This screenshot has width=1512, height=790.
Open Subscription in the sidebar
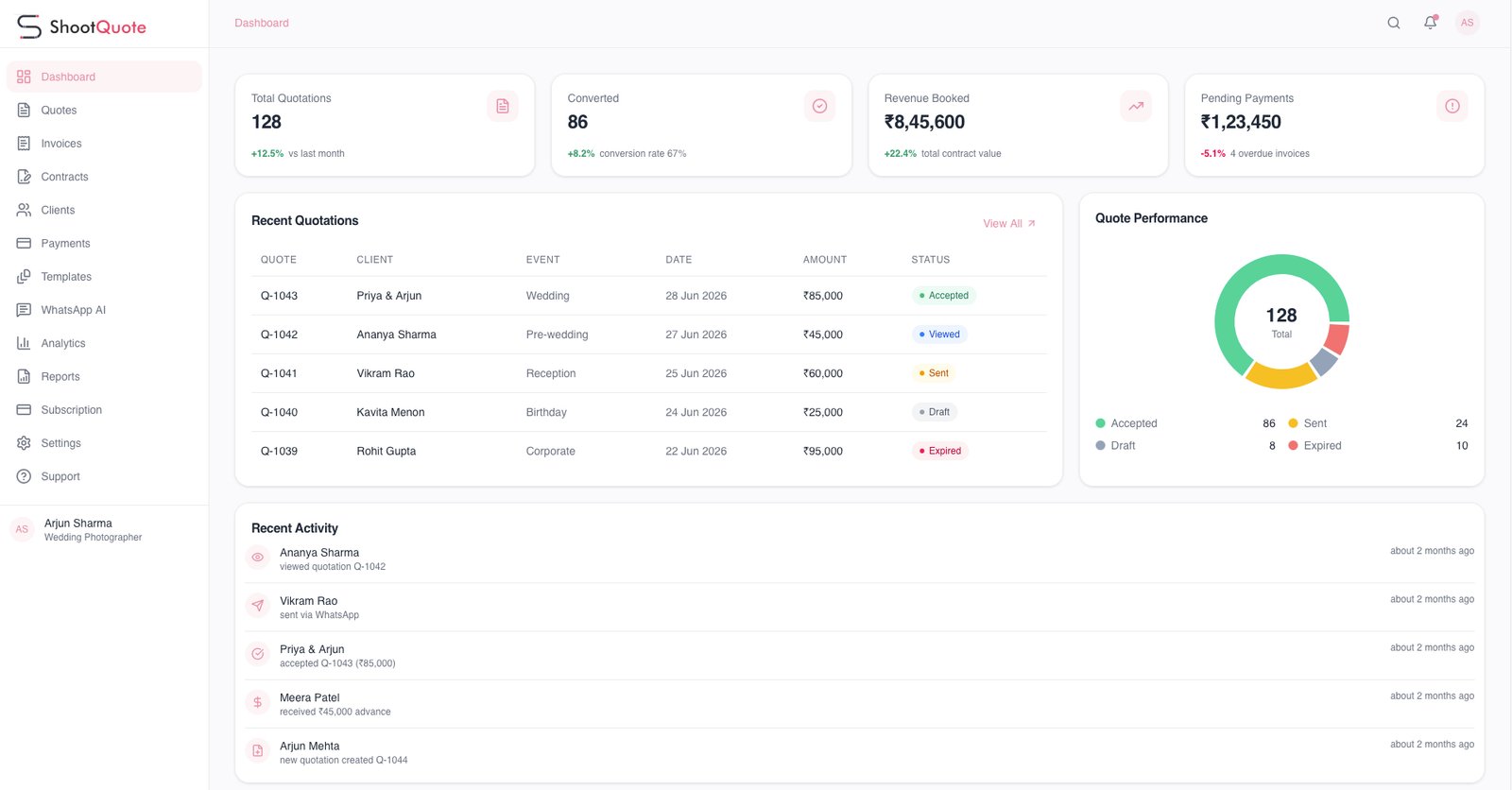coord(104,410)
